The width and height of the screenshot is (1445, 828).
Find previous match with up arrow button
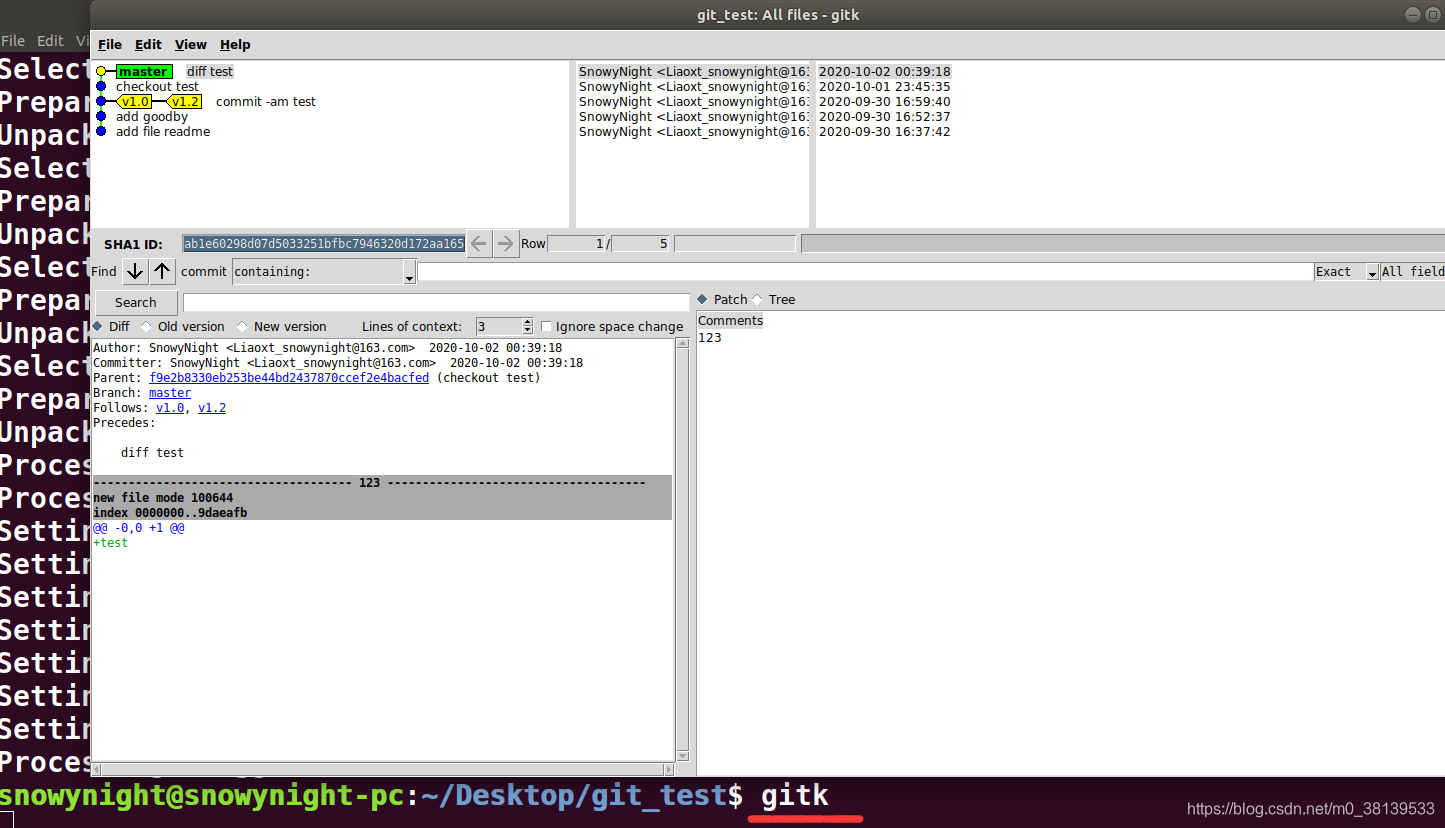[x=162, y=271]
